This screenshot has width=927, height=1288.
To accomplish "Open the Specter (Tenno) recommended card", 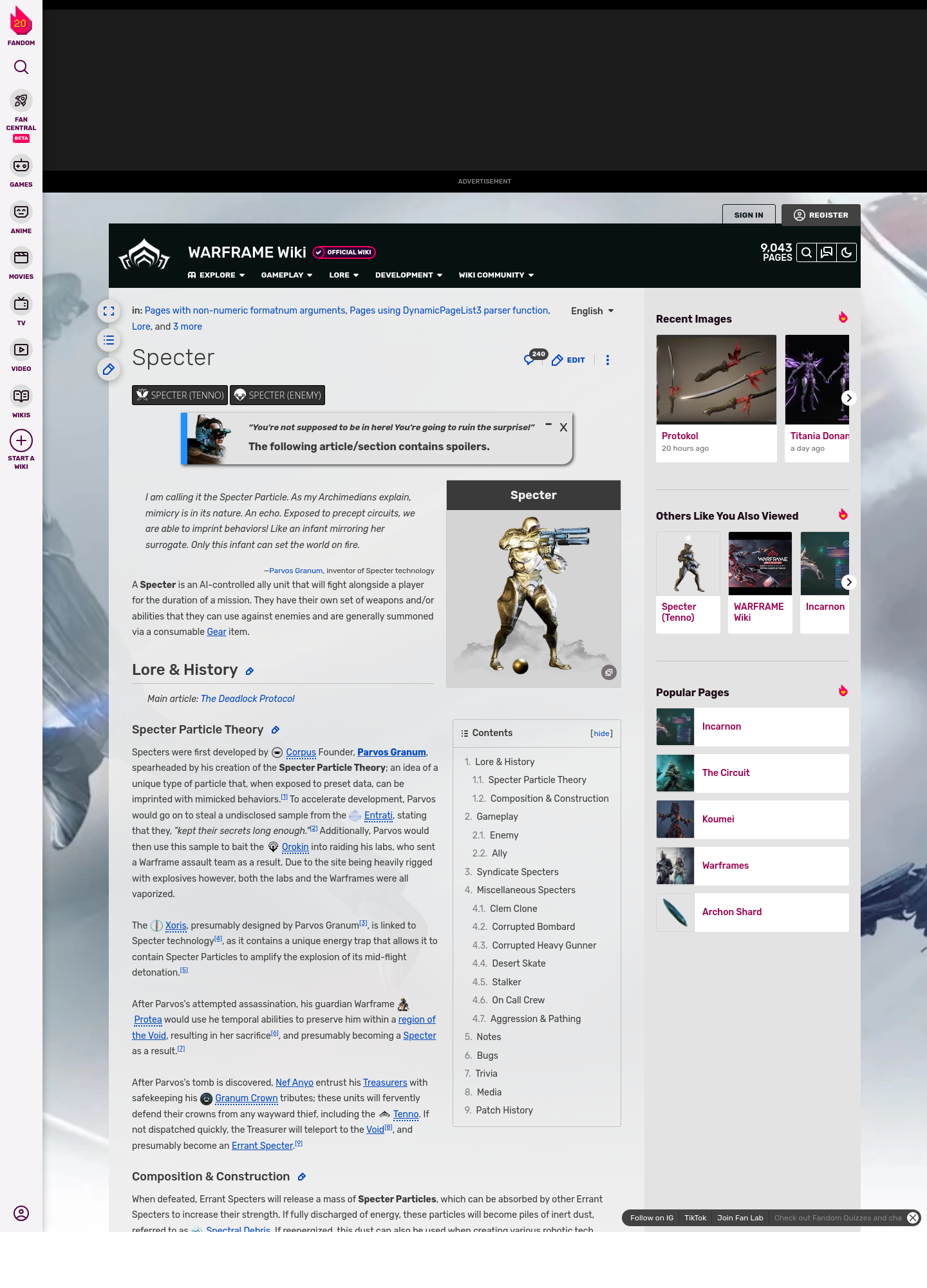I will 688,582.
